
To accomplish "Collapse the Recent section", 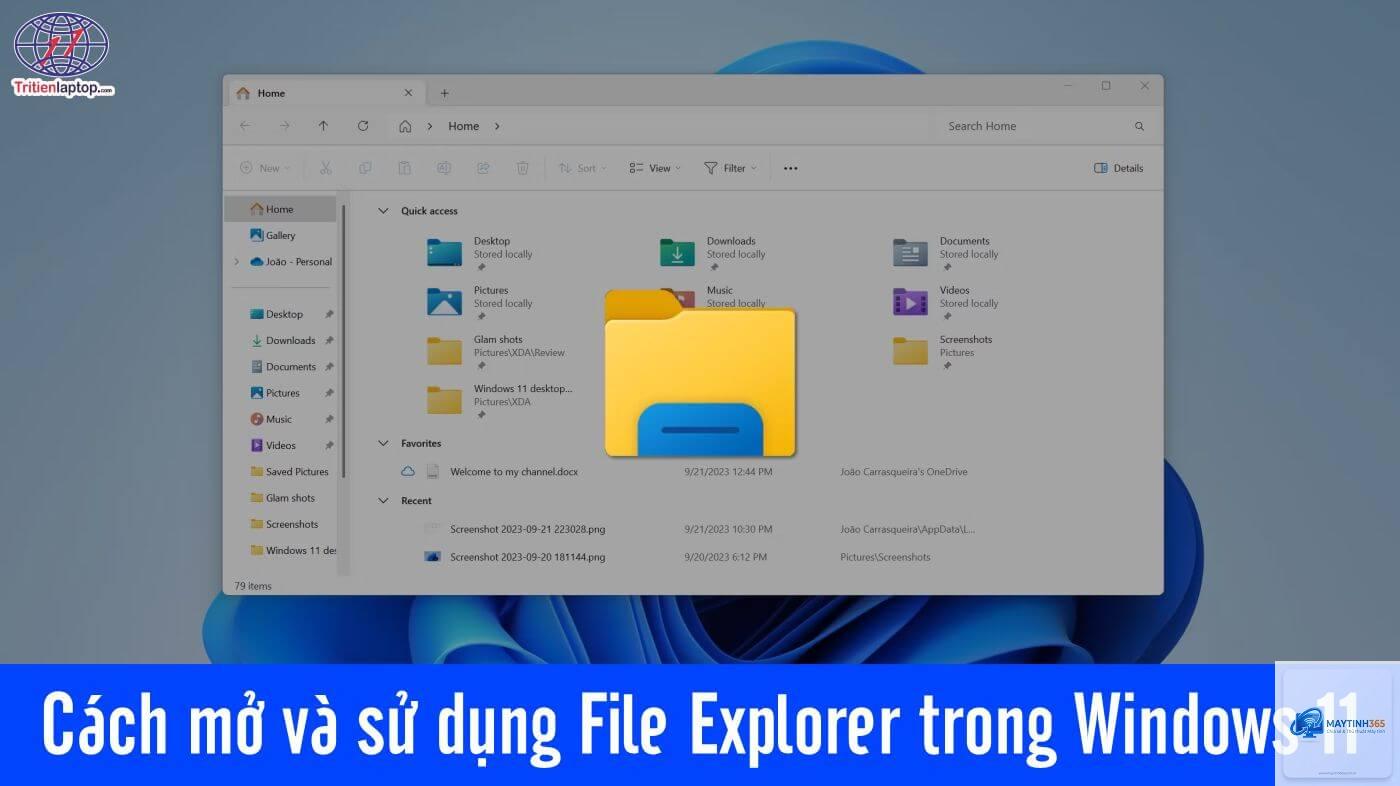I will tap(382, 500).
